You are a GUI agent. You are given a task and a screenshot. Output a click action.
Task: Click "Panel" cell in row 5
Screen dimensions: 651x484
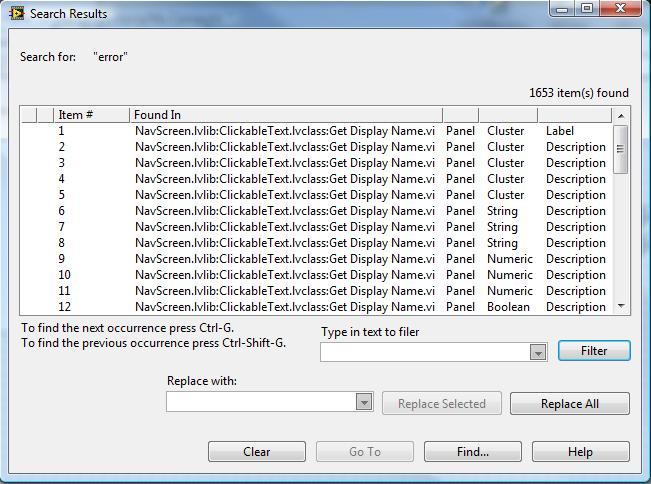(460, 195)
